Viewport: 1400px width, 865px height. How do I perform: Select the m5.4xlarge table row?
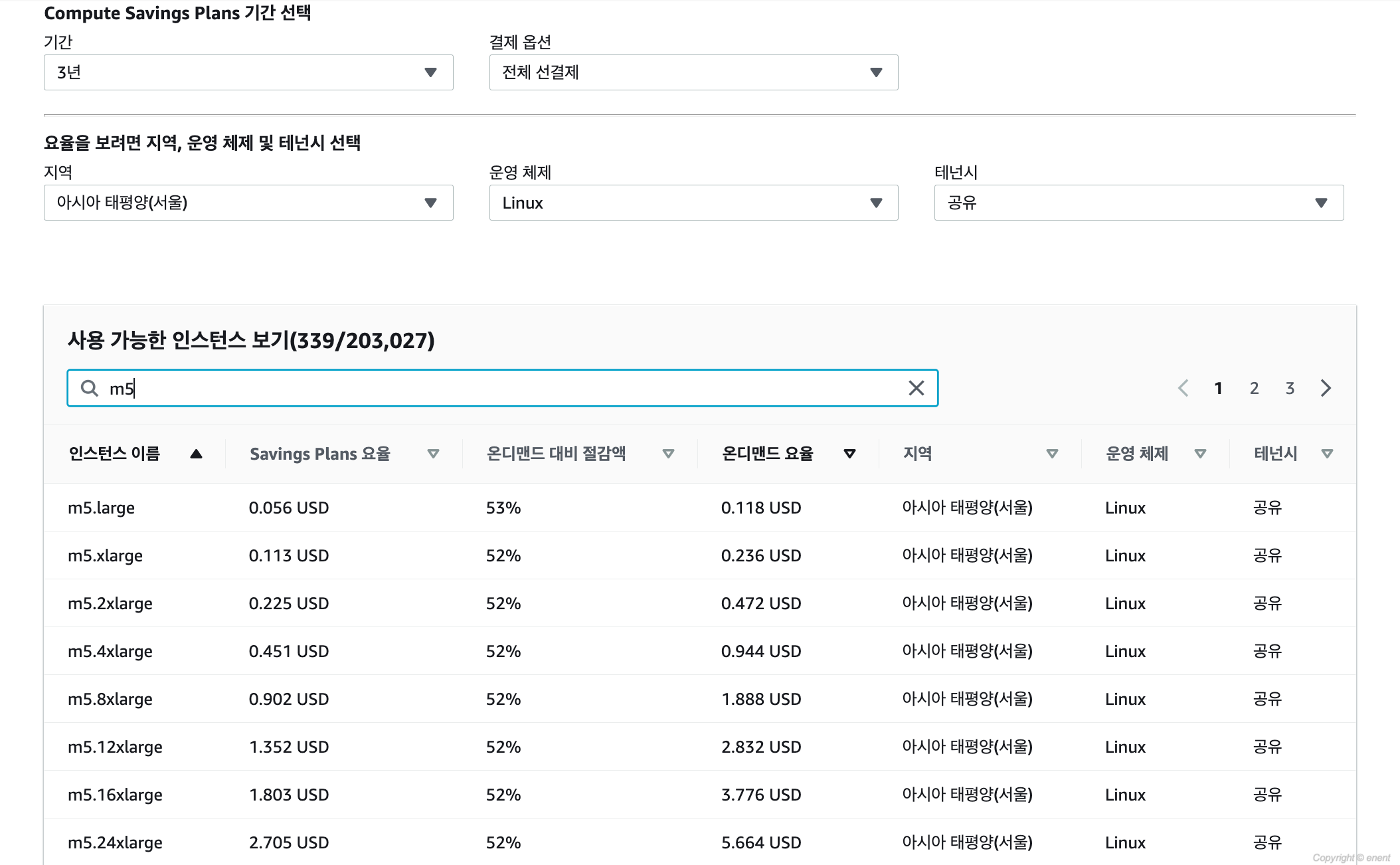700,651
